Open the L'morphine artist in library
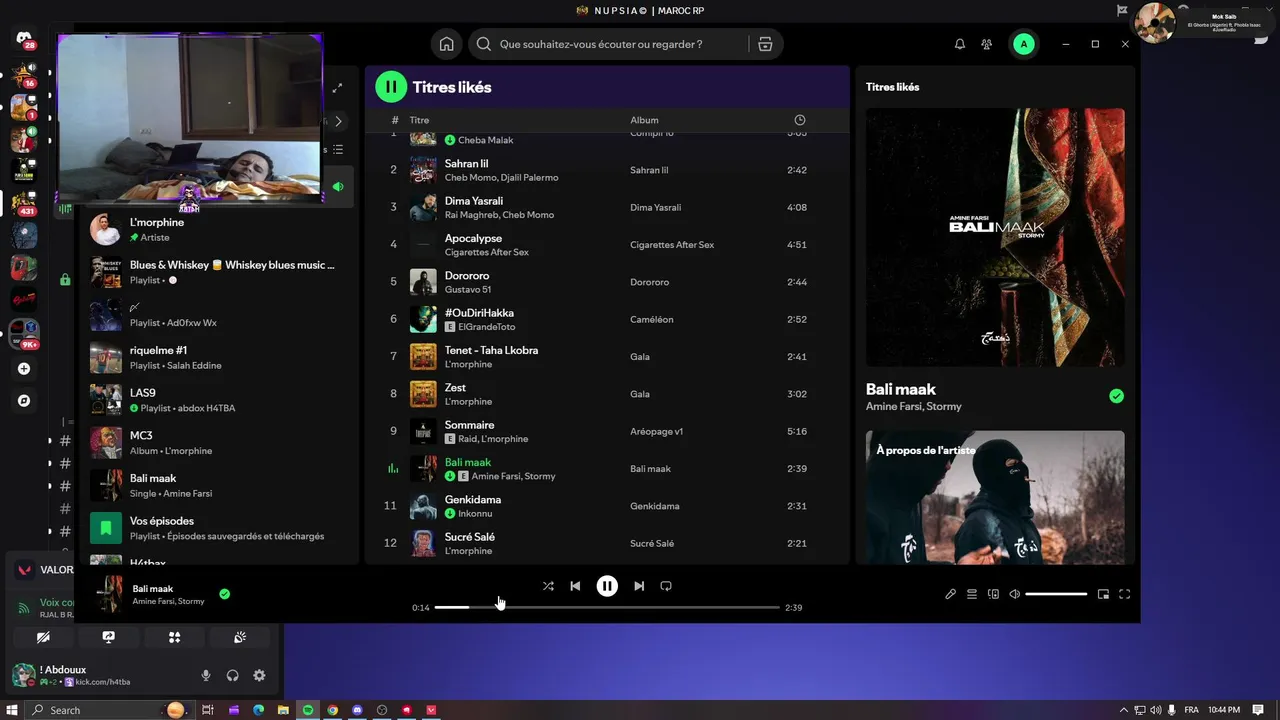The image size is (1280, 720). pos(218,229)
